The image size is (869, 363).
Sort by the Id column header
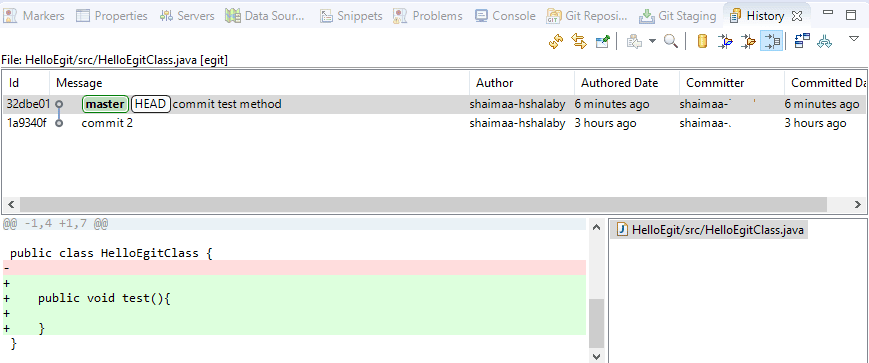coord(26,83)
